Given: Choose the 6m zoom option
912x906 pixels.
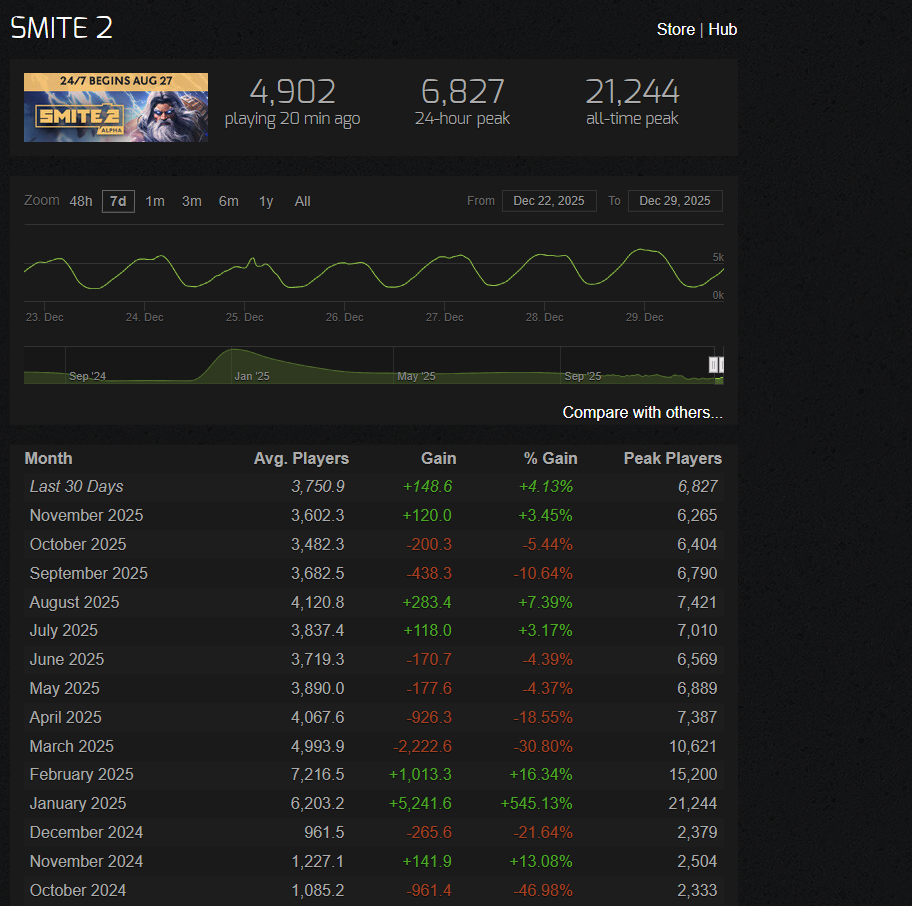Looking at the screenshot, I should [229, 201].
